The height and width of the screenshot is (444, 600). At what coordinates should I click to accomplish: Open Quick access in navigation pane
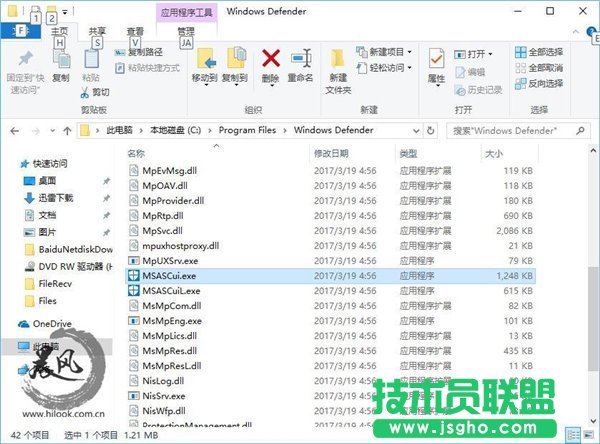(44, 164)
